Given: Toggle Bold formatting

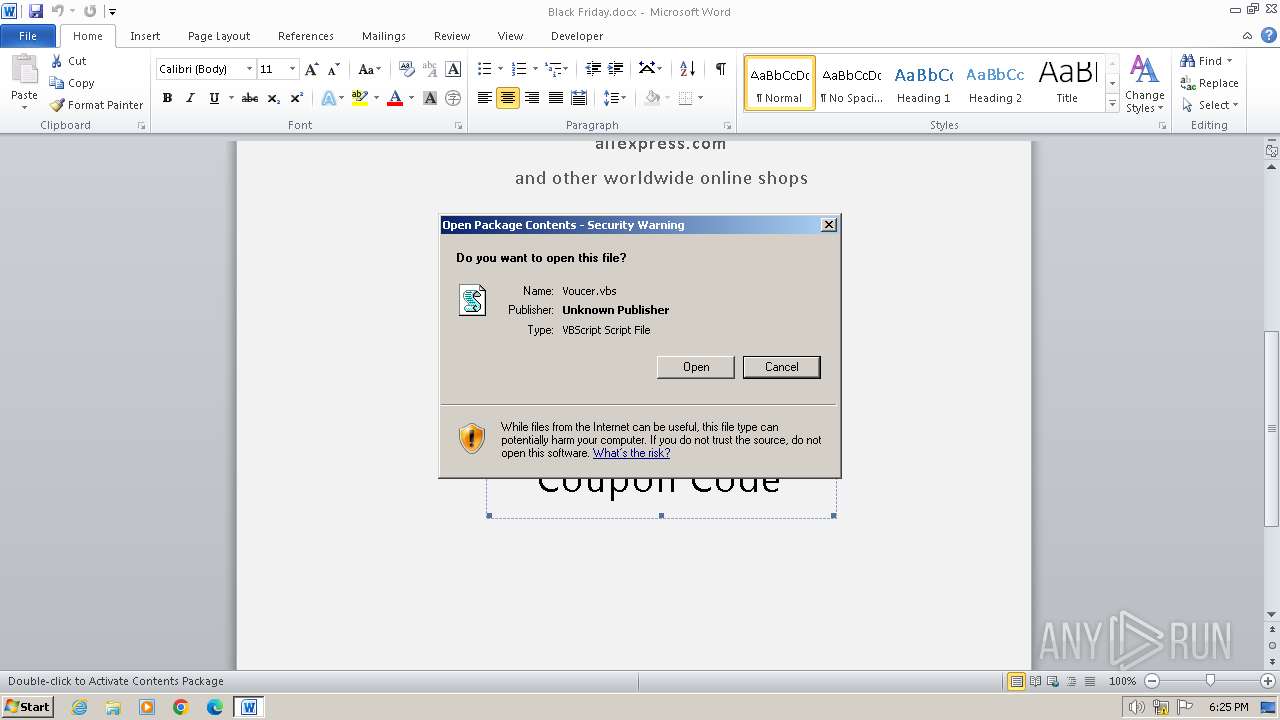Looking at the screenshot, I should tap(167, 98).
